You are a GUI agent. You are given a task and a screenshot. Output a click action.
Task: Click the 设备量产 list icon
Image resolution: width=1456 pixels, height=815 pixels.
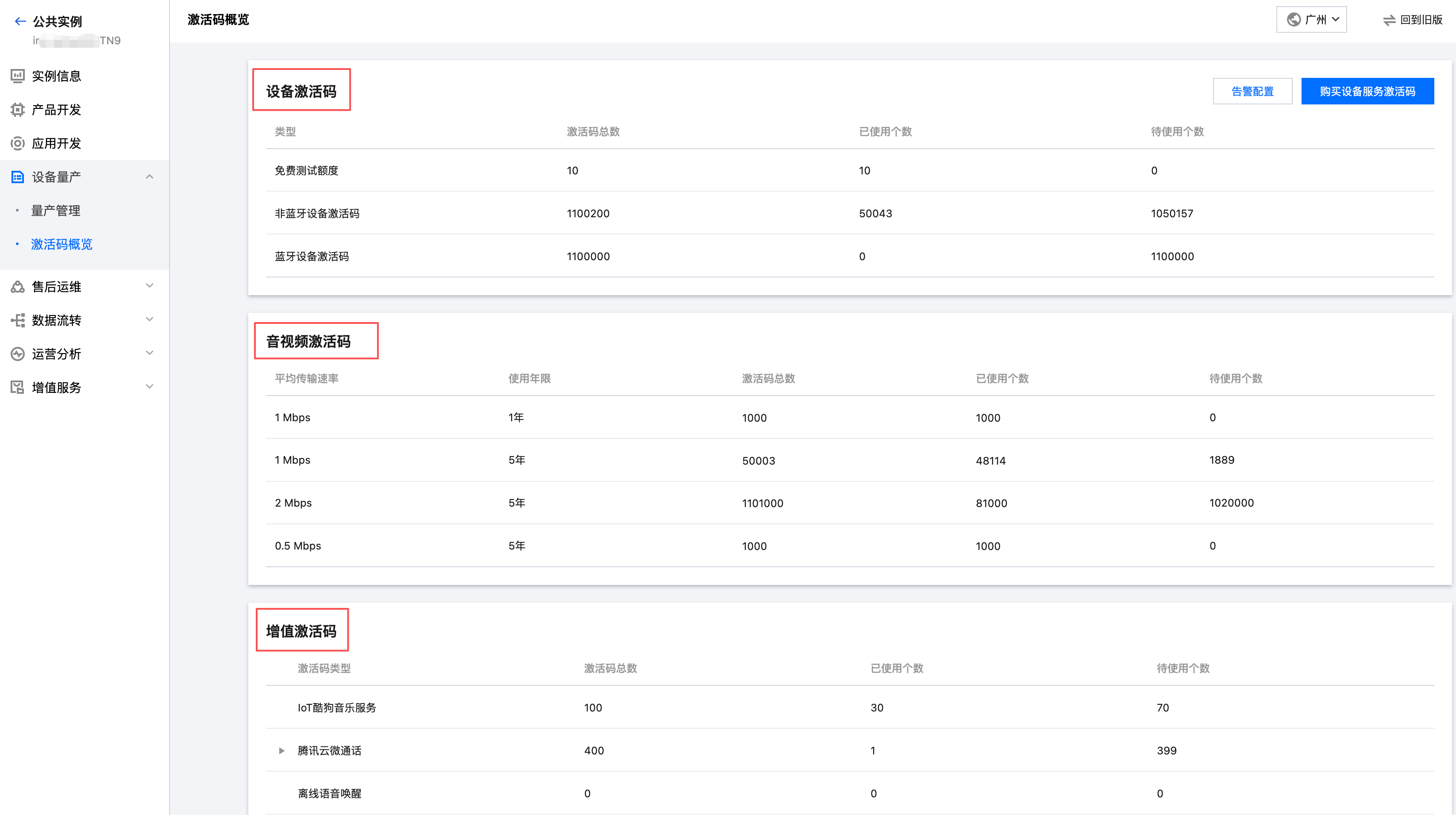coord(18,177)
